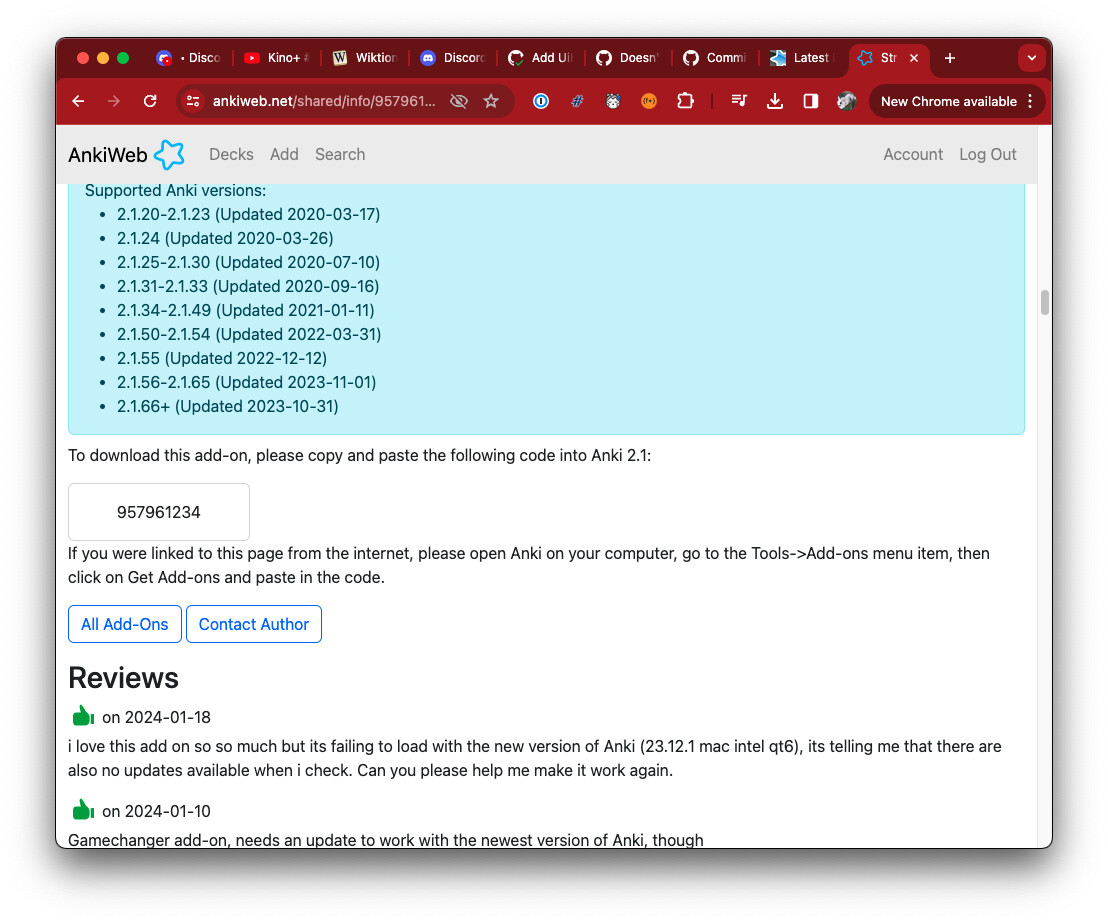Image resolution: width=1108 pixels, height=922 pixels.
Task: Switch to the Add UI GitHub tab
Action: (541, 58)
